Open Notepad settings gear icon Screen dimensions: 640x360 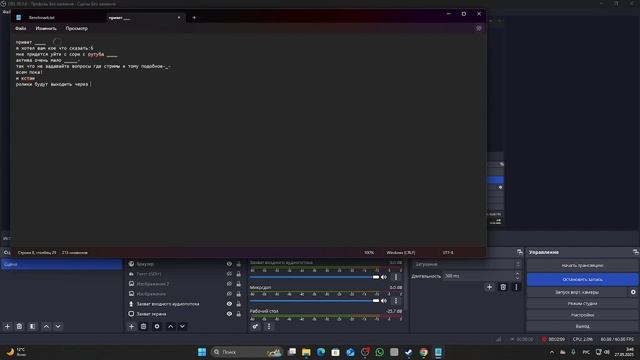479,28
